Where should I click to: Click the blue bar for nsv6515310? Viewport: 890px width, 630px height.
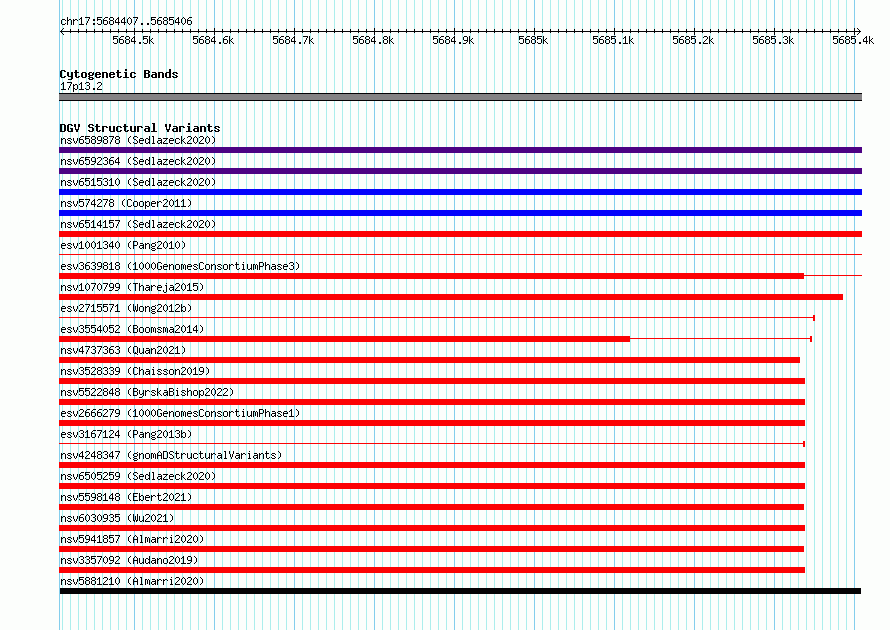tap(460, 192)
